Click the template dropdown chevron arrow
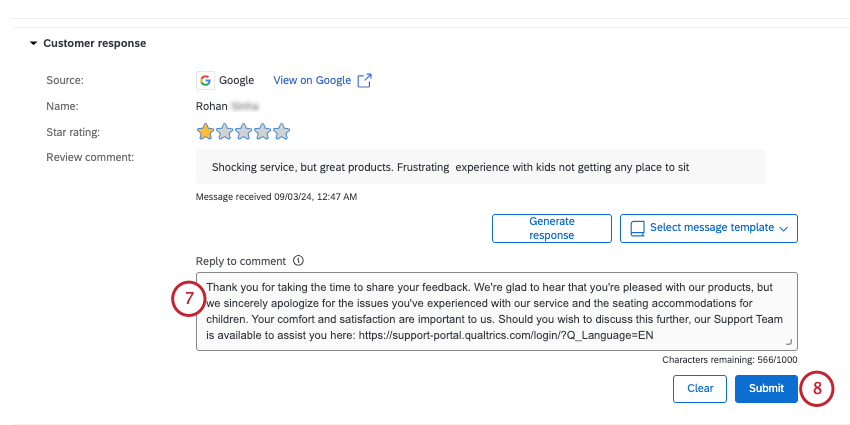This screenshot has width=850, height=425. 783,229
